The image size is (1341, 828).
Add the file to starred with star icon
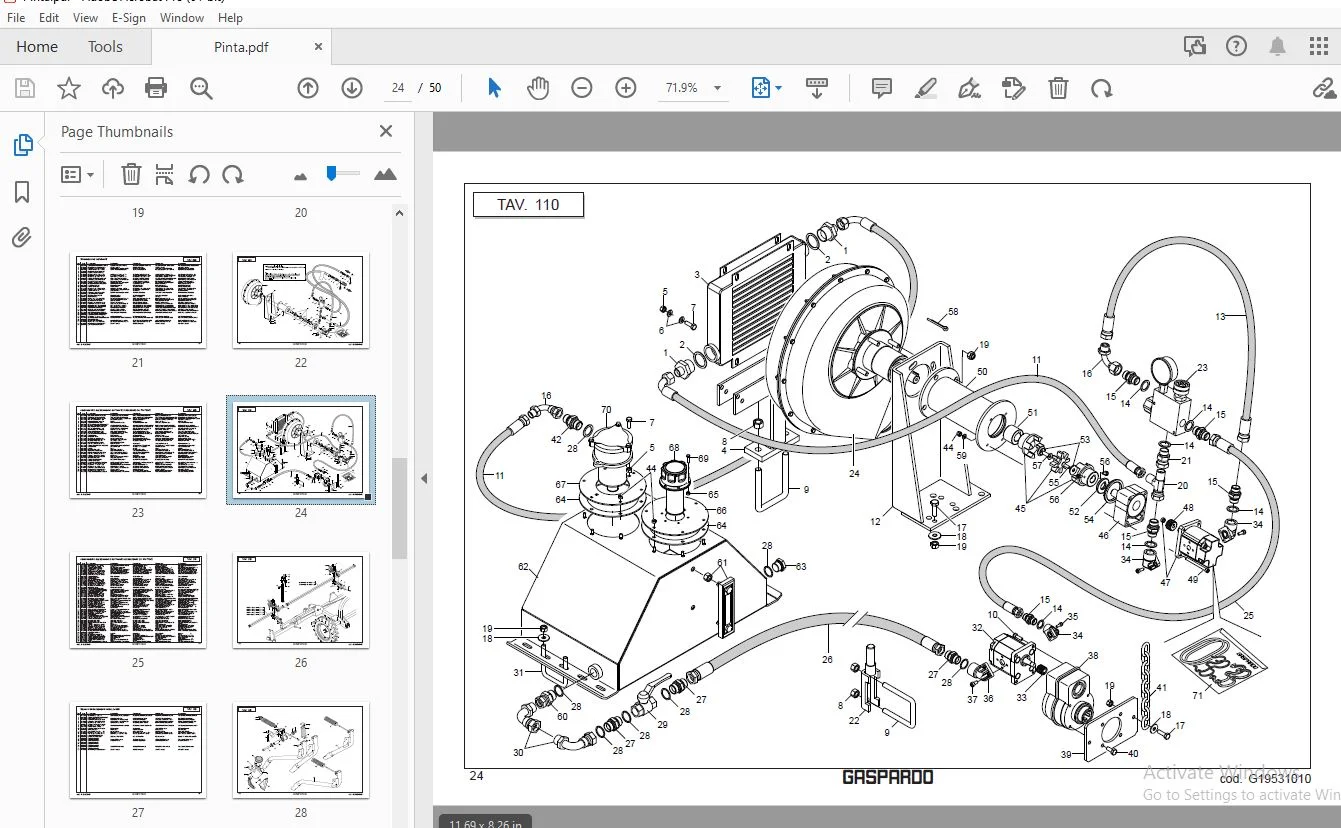69,88
